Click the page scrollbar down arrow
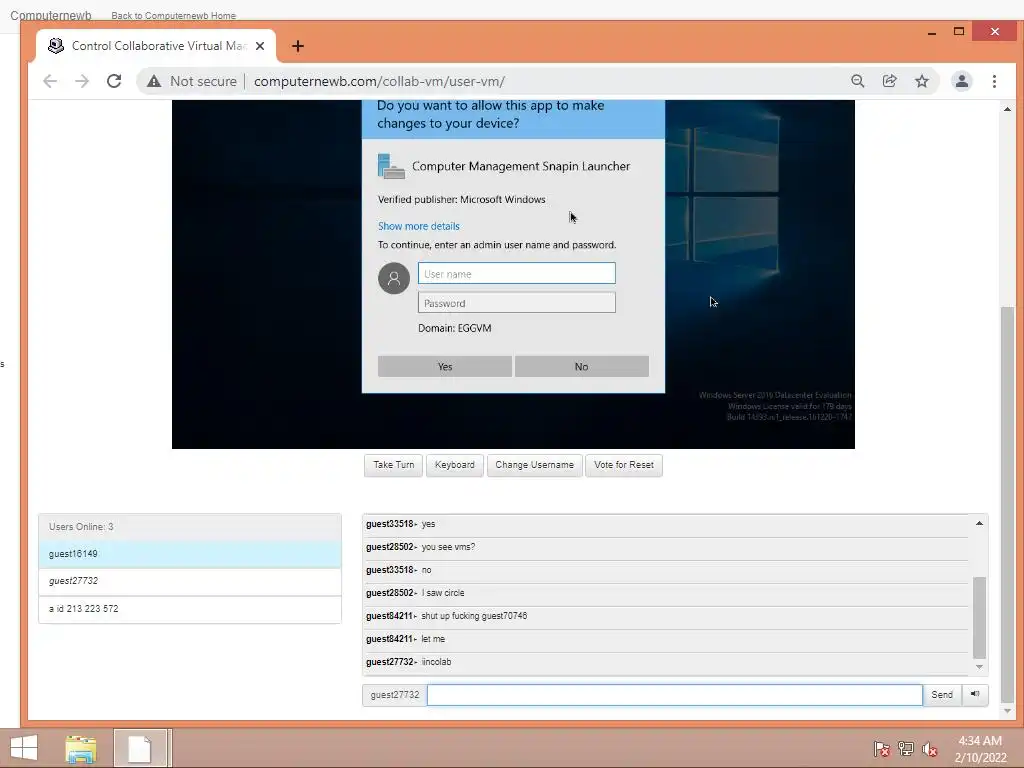The width and height of the screenshot is (1024, 768). coord(1007,711)
